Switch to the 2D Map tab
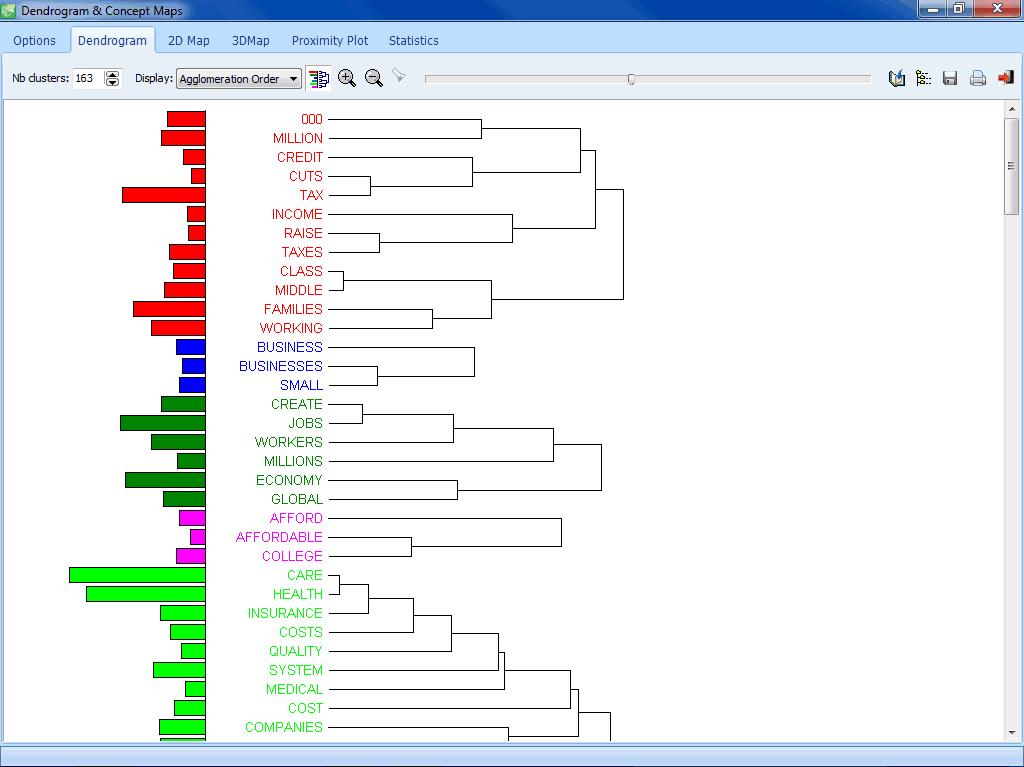The width and height of the screenshot is (1024, 767). [x=188, y=41]
